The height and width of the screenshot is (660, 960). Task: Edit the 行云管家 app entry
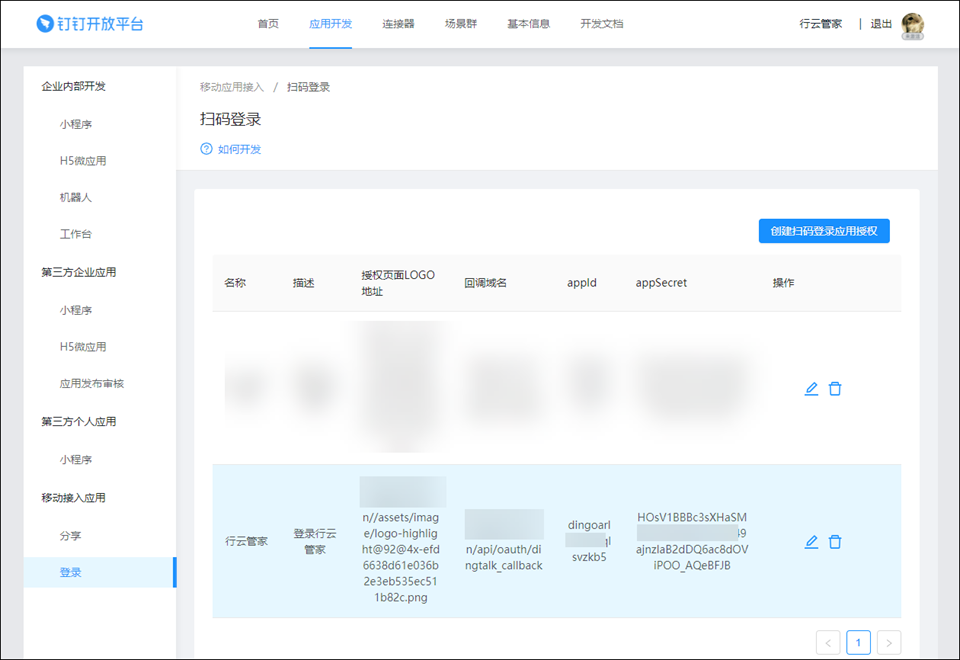(811, 542)
